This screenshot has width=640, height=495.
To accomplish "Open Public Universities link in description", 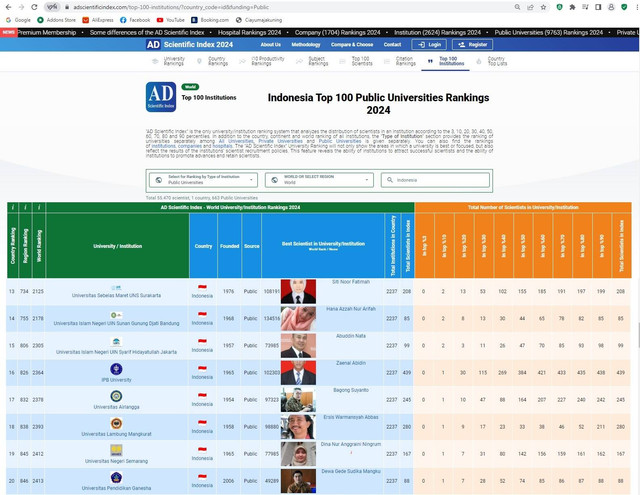I will click(x=340, y=141).
